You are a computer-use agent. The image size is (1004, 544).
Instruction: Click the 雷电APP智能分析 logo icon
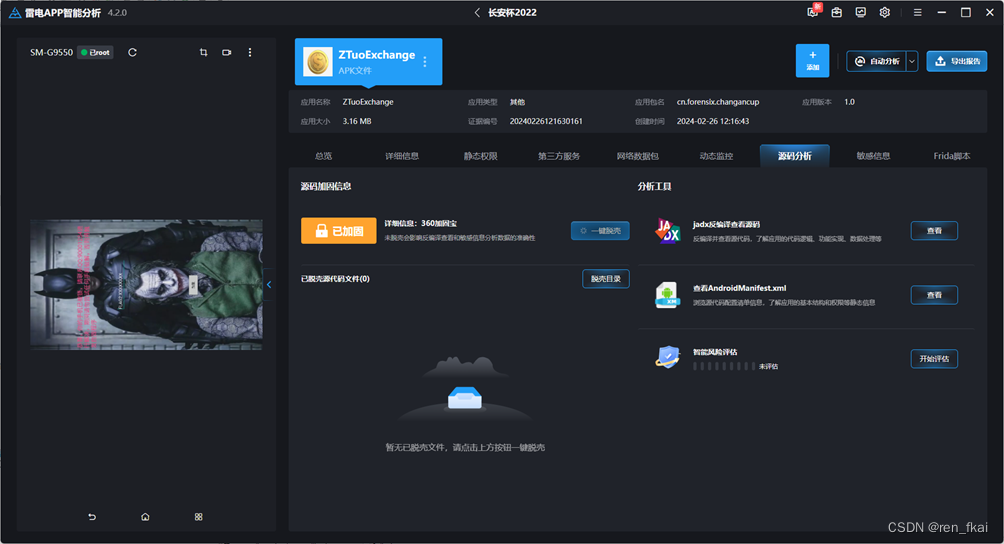coord(15,13)
